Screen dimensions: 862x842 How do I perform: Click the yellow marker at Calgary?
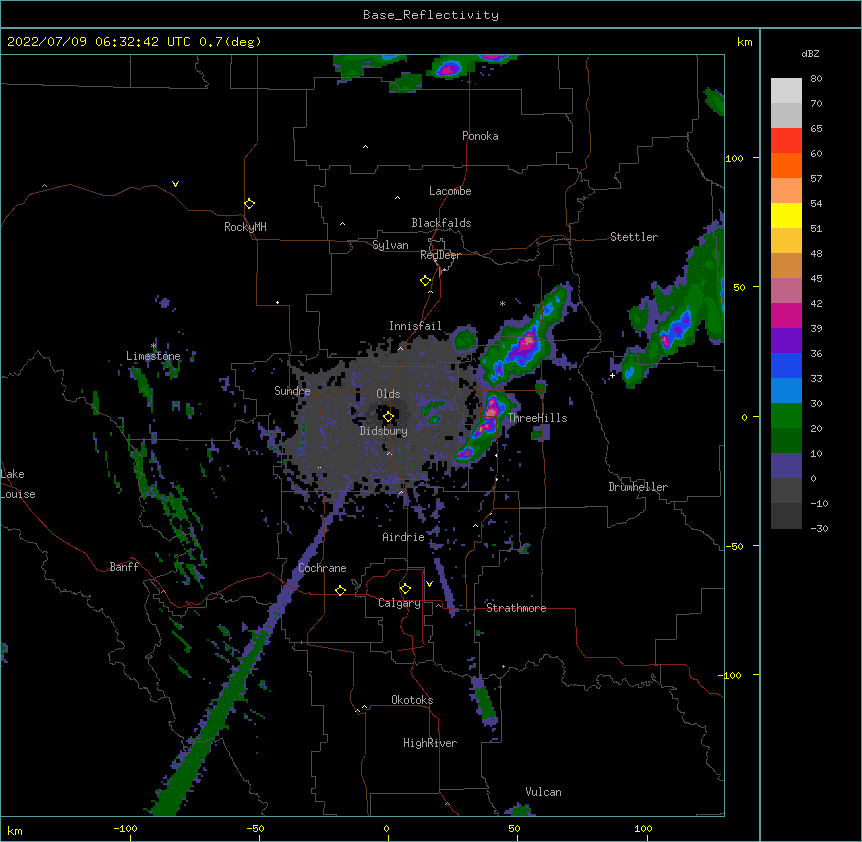pyautogui.click(x=405, y=589)
